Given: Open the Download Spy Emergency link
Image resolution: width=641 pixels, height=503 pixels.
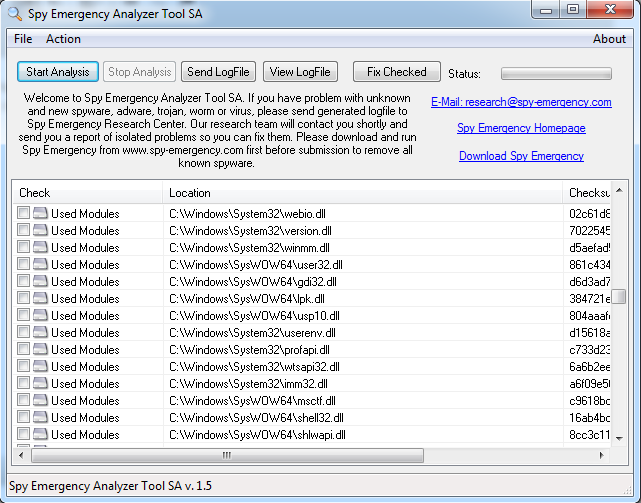Looking at the screenshot, I should coord(521,156).
